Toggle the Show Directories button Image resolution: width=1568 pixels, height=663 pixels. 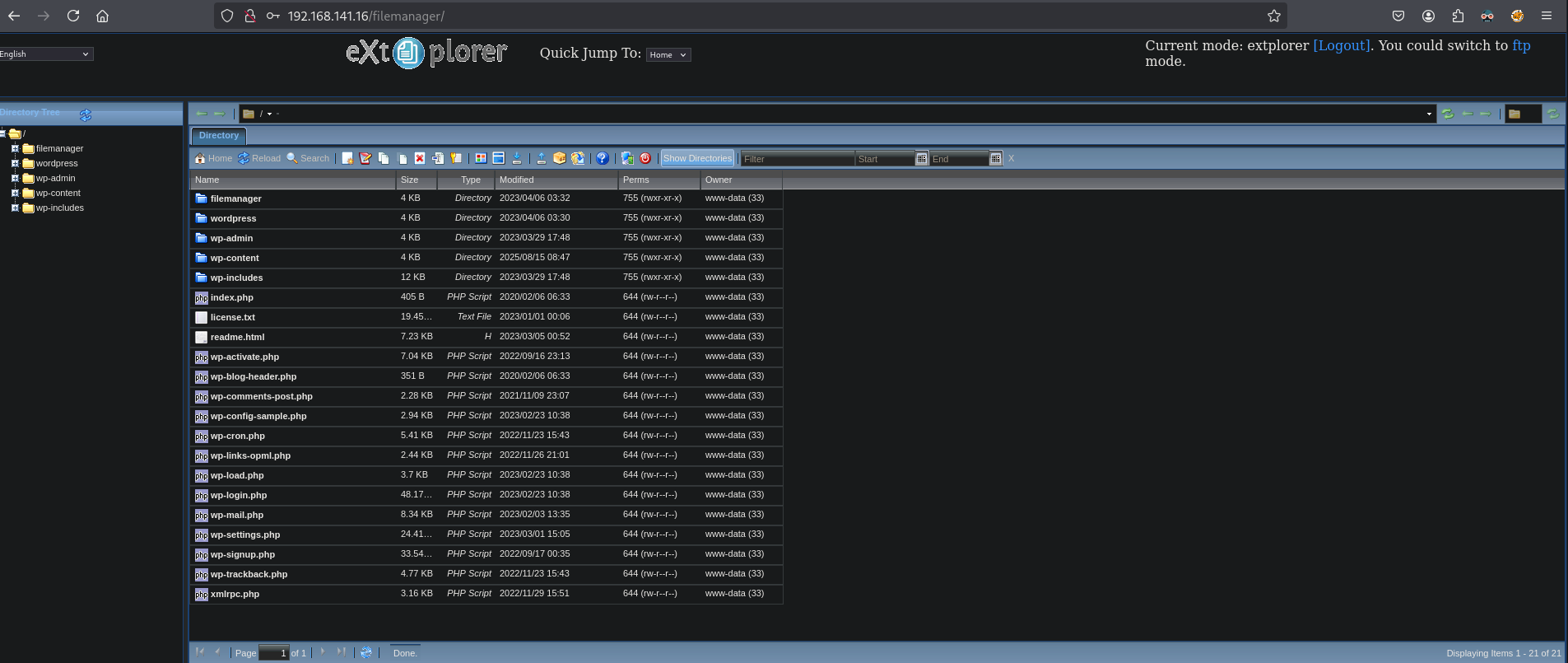click(697, 158)
